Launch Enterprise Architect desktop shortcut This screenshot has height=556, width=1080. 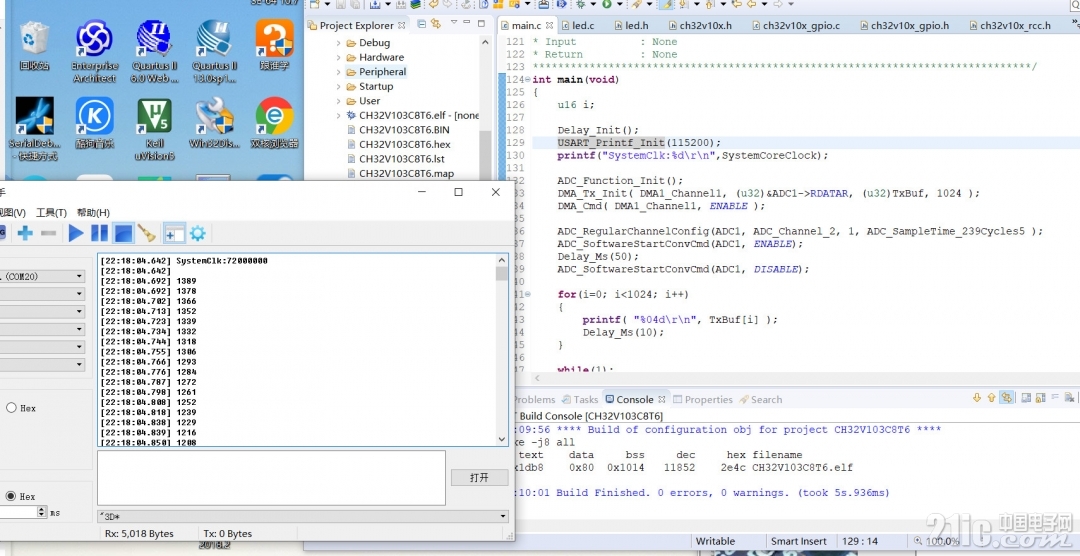tap(94, 52)
